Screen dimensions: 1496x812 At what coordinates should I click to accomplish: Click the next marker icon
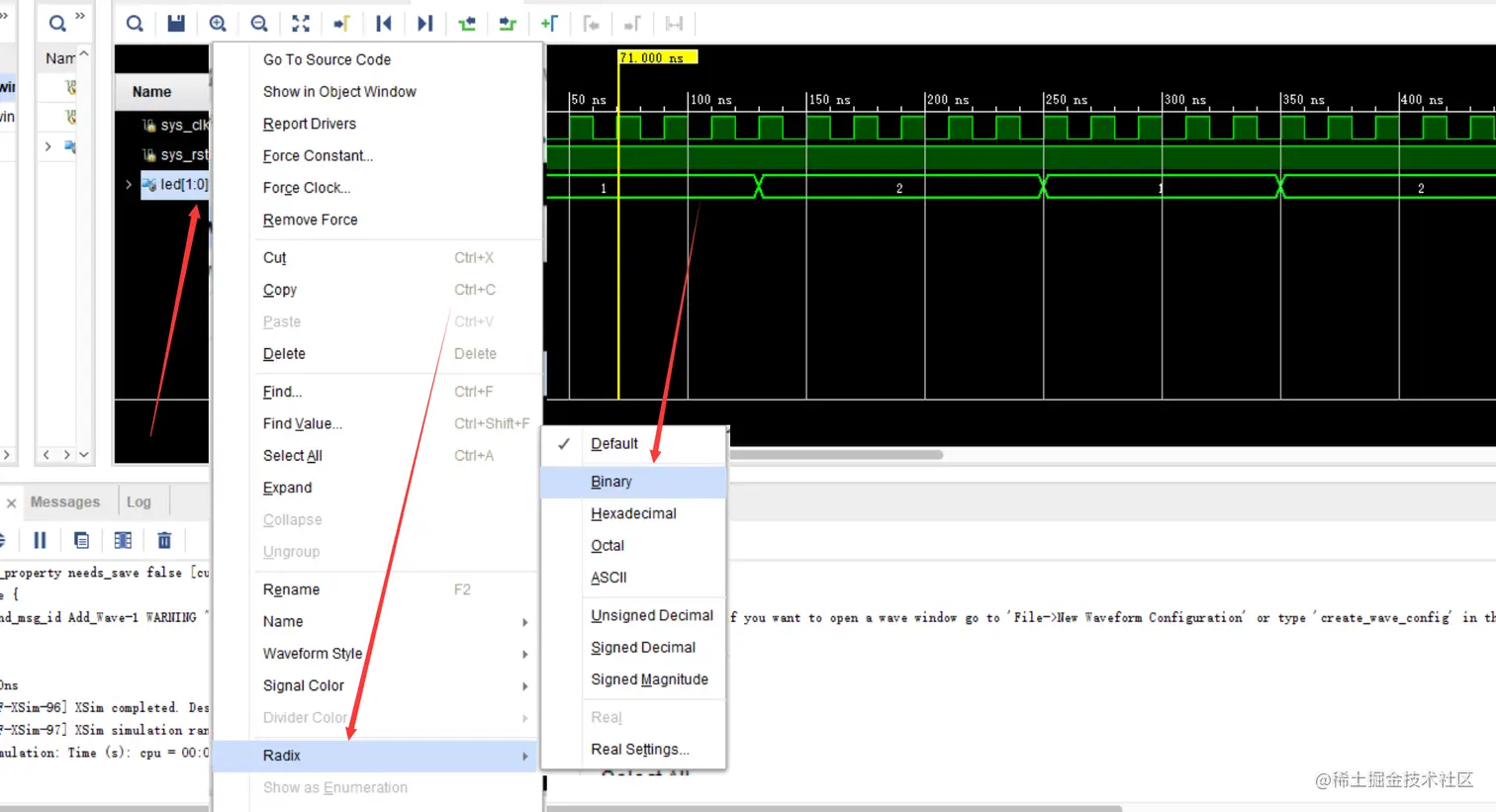[x=632, y=24]
